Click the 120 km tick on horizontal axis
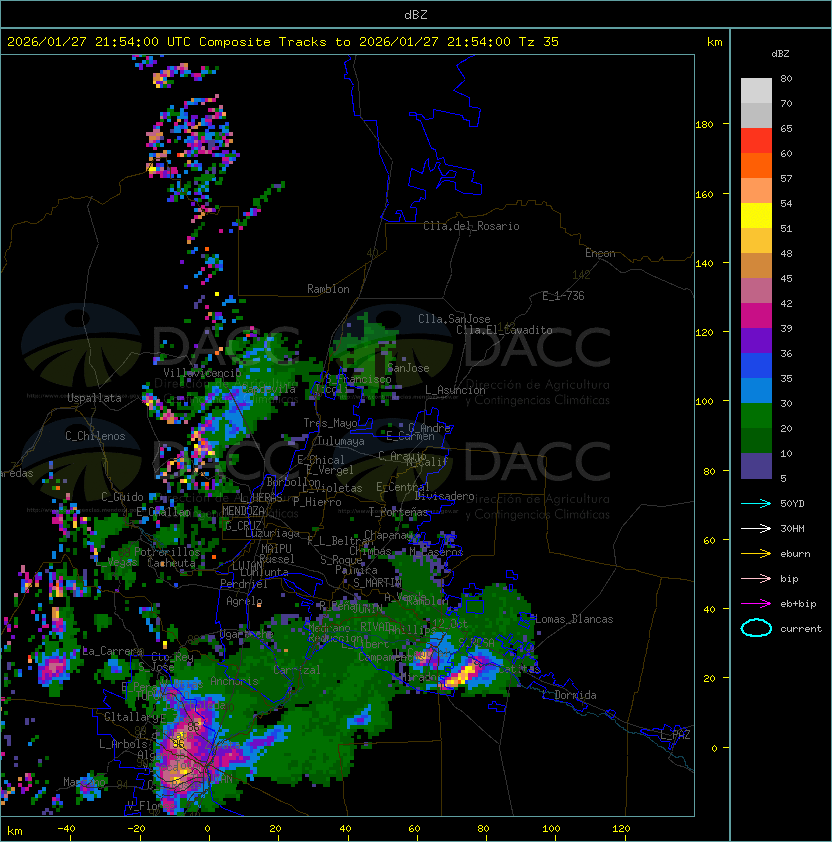 tap(621, 829)
